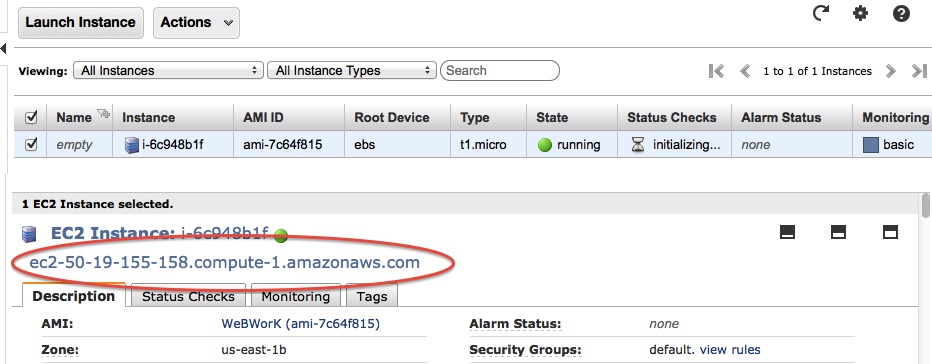The image size is (932, 364).
Task: Toggle the select-all checkbox in table header
Action: click(x=31, y=118)
